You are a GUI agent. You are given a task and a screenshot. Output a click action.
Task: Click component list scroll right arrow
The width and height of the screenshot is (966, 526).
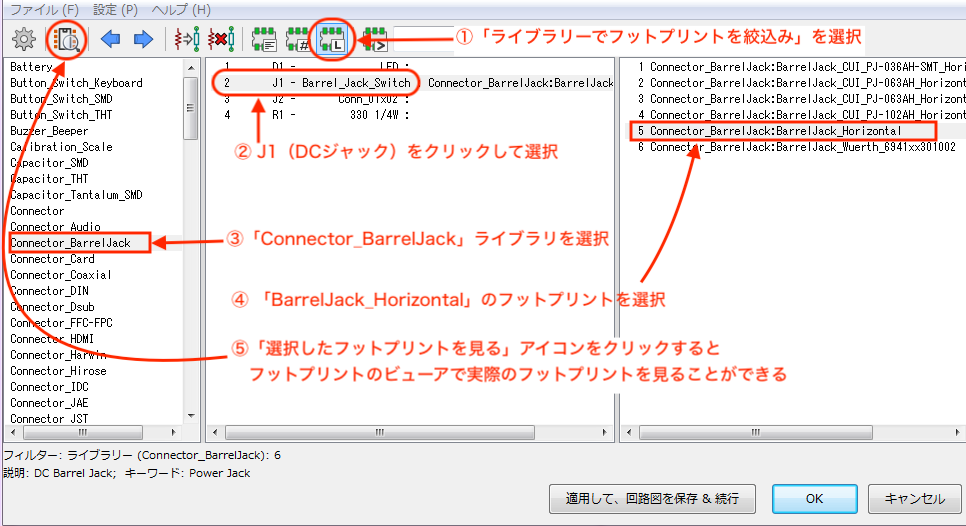pos(605,432)
